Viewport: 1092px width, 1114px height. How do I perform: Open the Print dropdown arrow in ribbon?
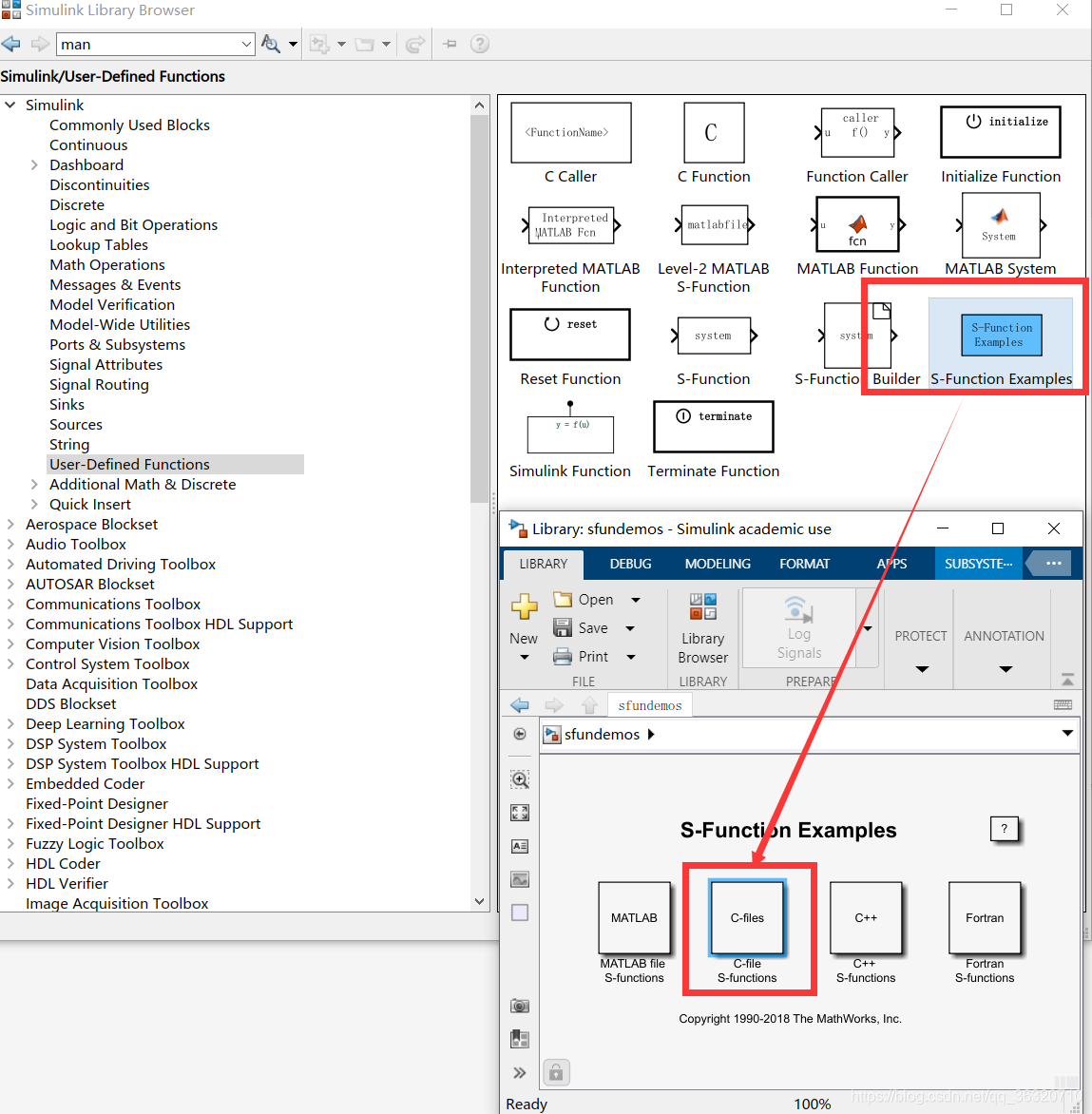point(631,657)
